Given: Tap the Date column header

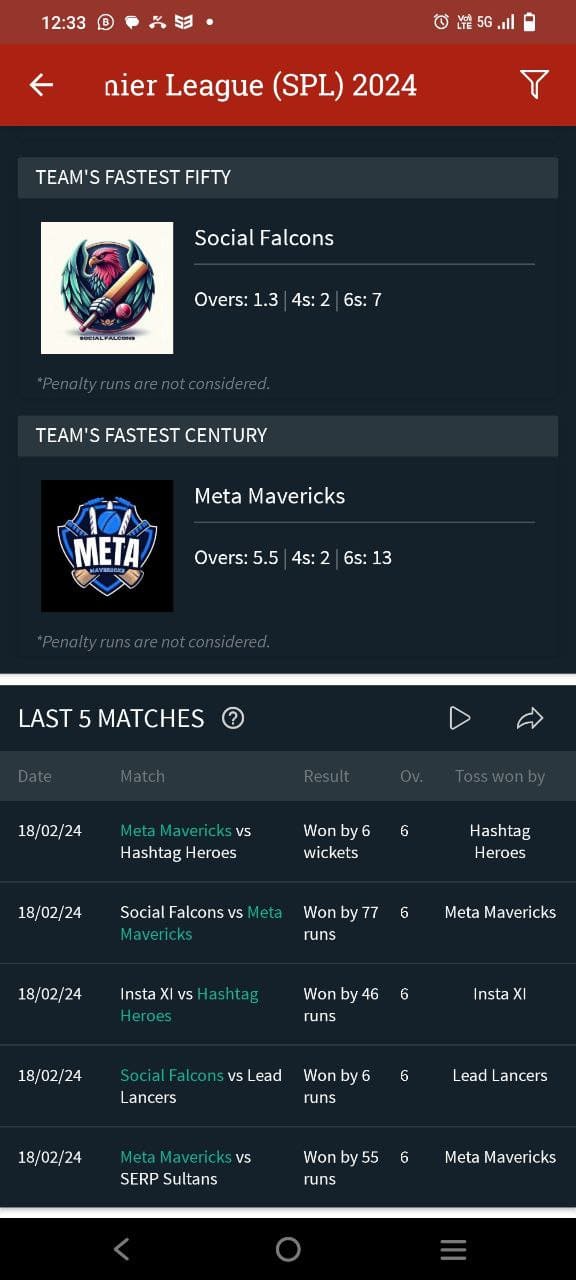Looking at the screenshot, I should coord(34,776).
